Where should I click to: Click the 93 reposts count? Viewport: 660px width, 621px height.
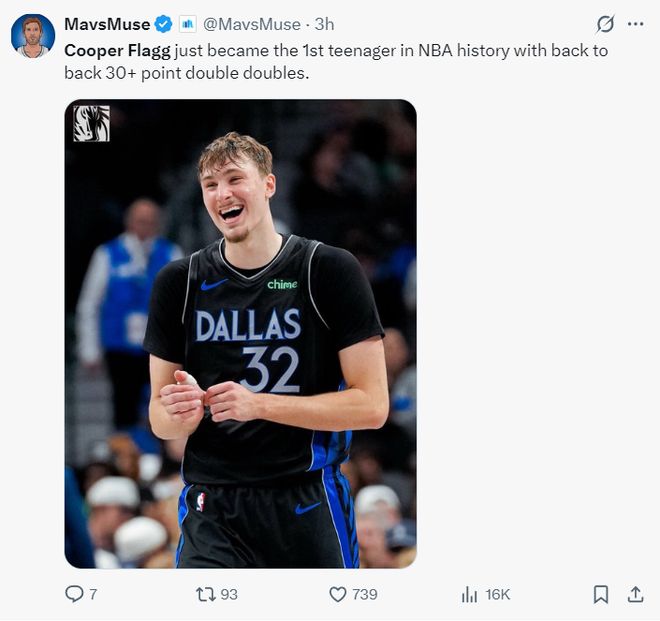pos(229,594)
